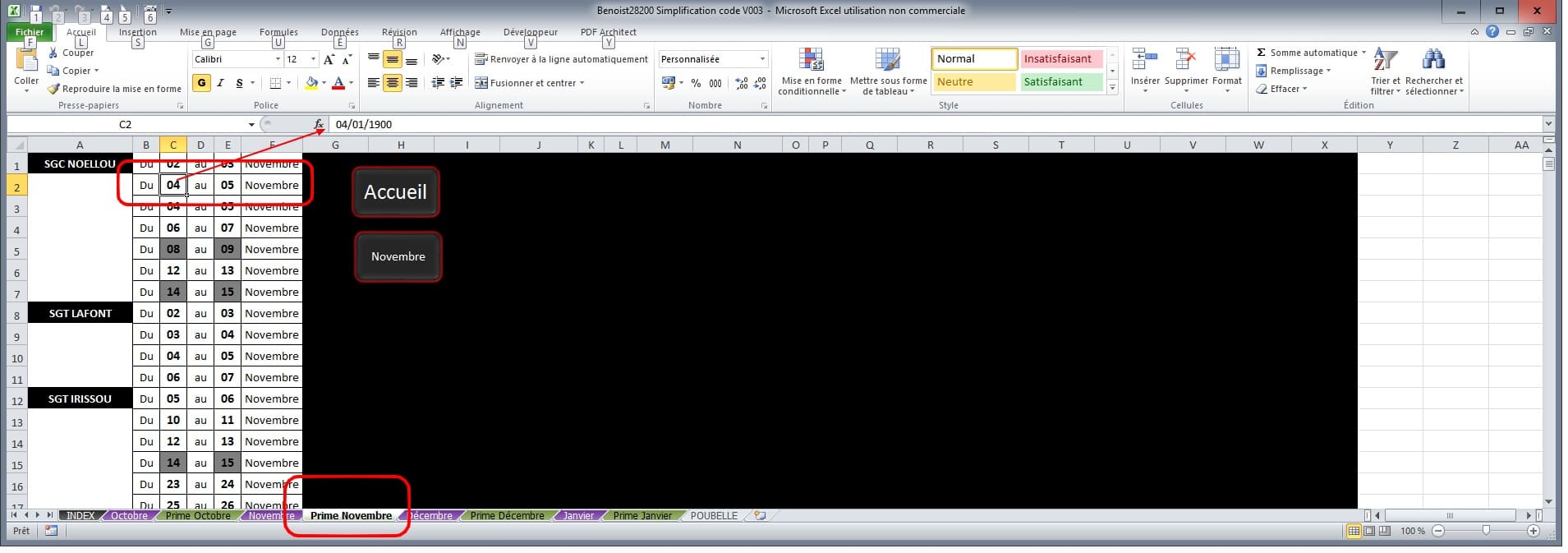Click the Page Layout view icon
This screenshot has height=553, width=1568.
[1369, 531]
